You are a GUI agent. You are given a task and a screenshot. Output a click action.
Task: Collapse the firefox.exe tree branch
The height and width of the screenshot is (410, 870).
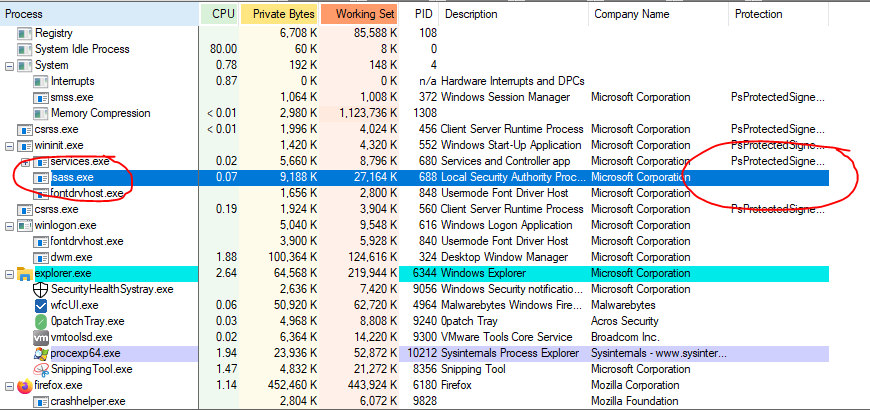pyautogui.click(x=10, y=385)
